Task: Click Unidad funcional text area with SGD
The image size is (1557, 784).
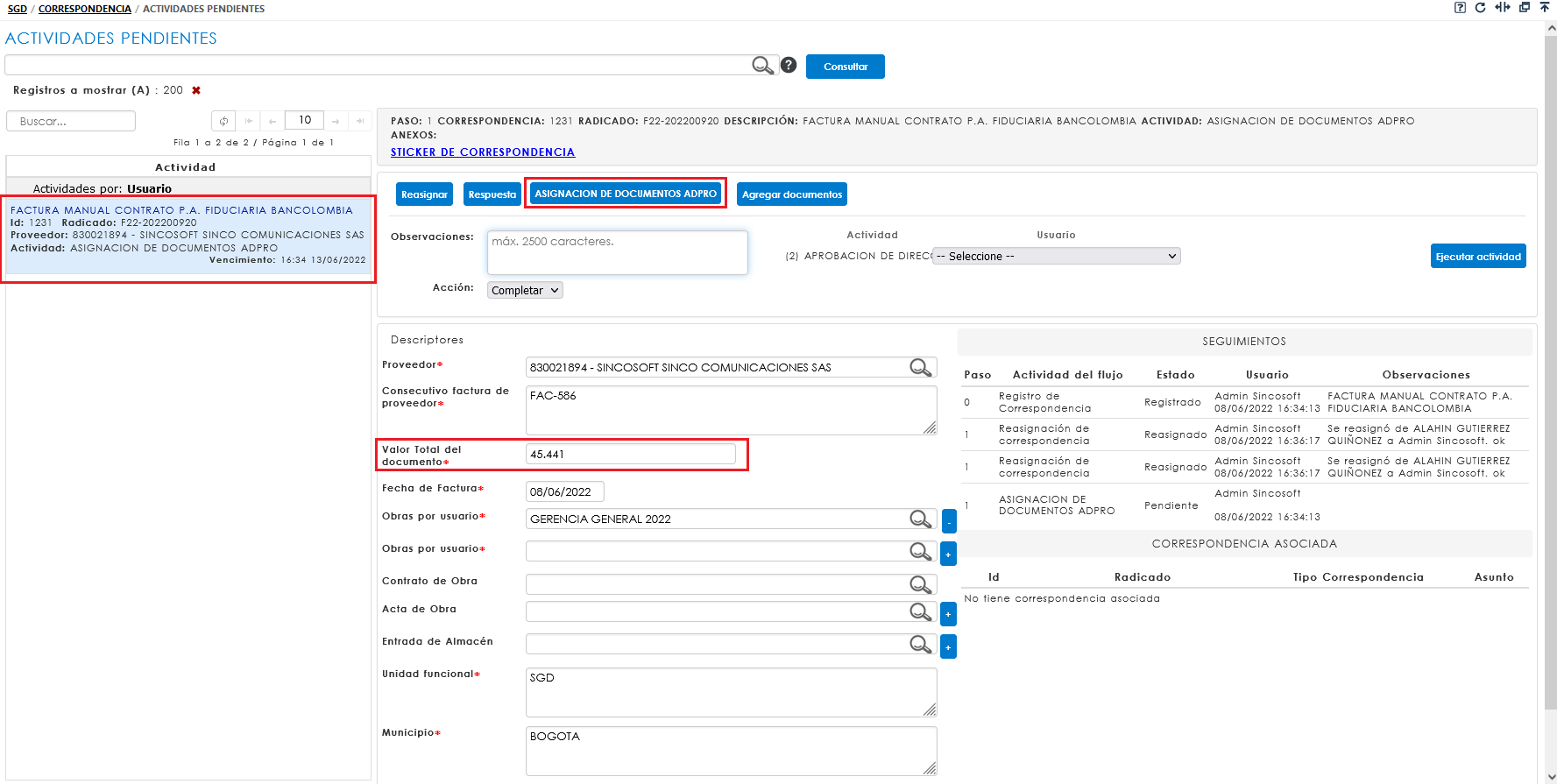Action: coord(731,692)
